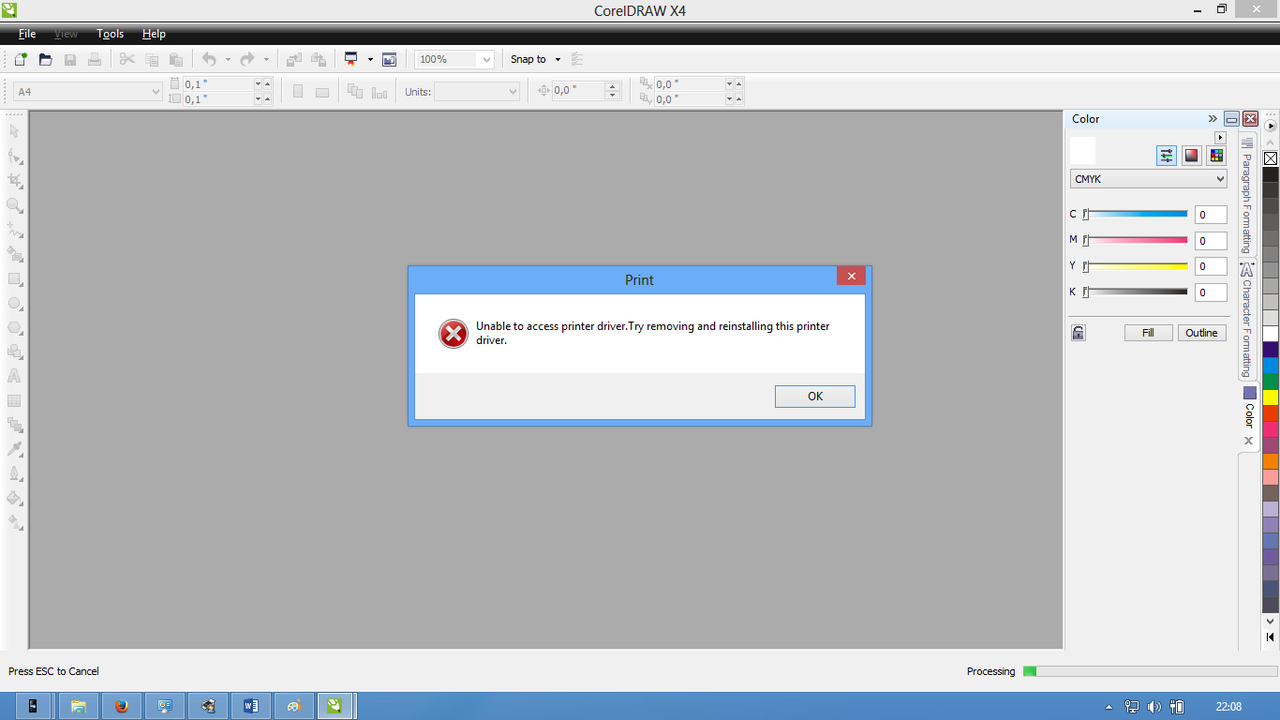The image size is (1280, 720).
Task: Open a file with the folder icon
Action: [45, 60]
